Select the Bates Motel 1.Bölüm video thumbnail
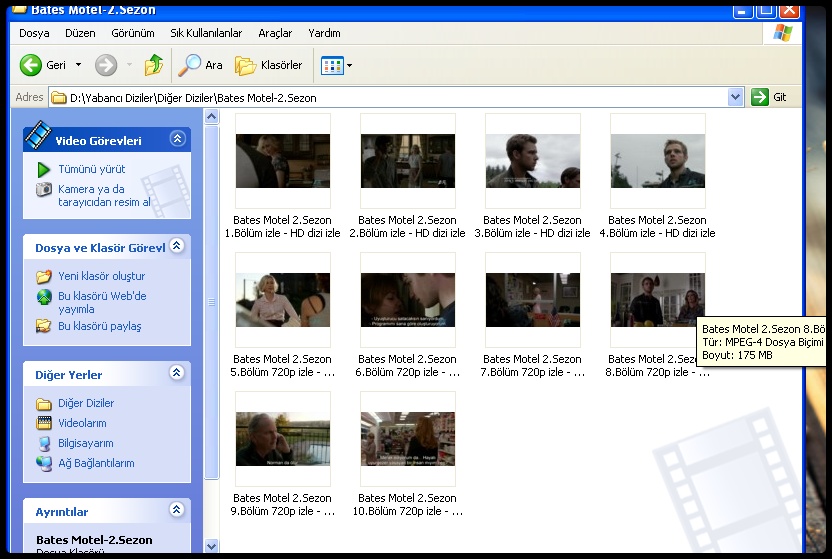Screen dimensions: 832x559 (283, 161)
